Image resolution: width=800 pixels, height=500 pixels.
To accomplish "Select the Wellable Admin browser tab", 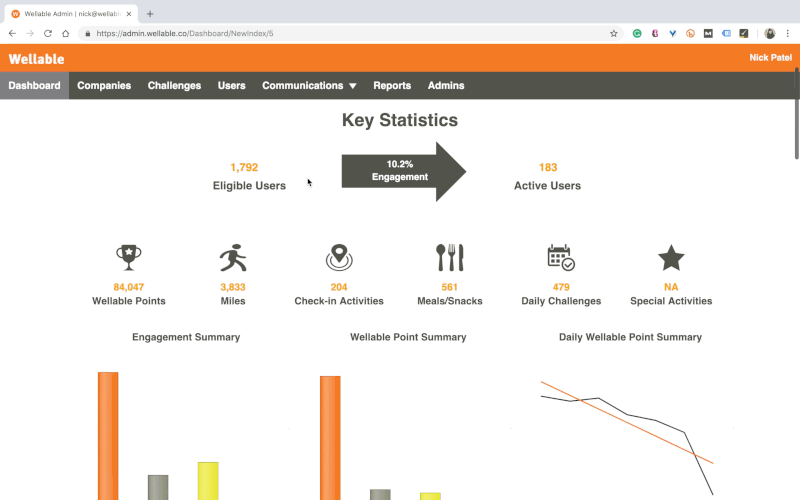I will (x=71, y=14).
